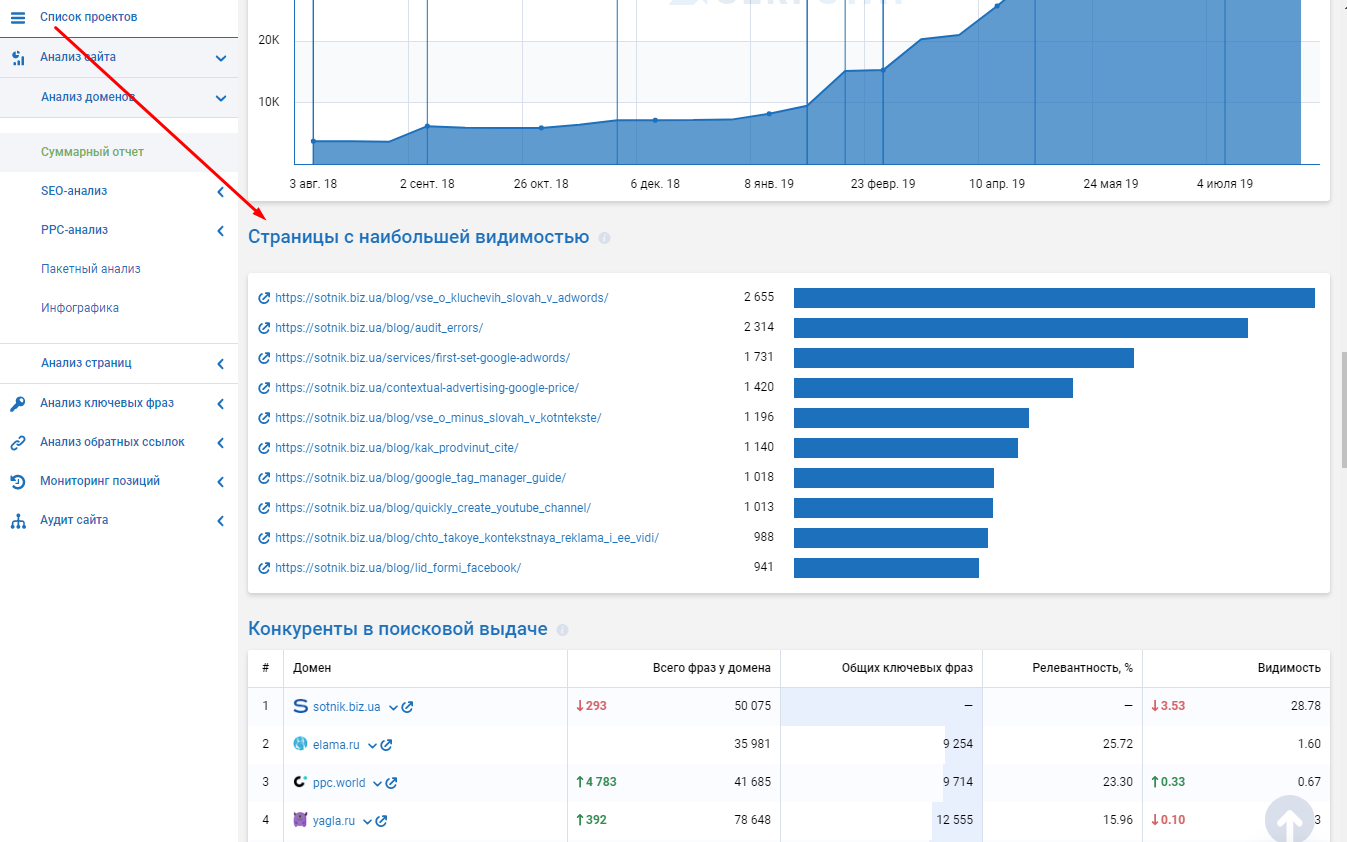Screen dimensions: 1347x842
Task: Click info icon beside Конкуренты в поисковой выдаче
Action: coord(562,630)
